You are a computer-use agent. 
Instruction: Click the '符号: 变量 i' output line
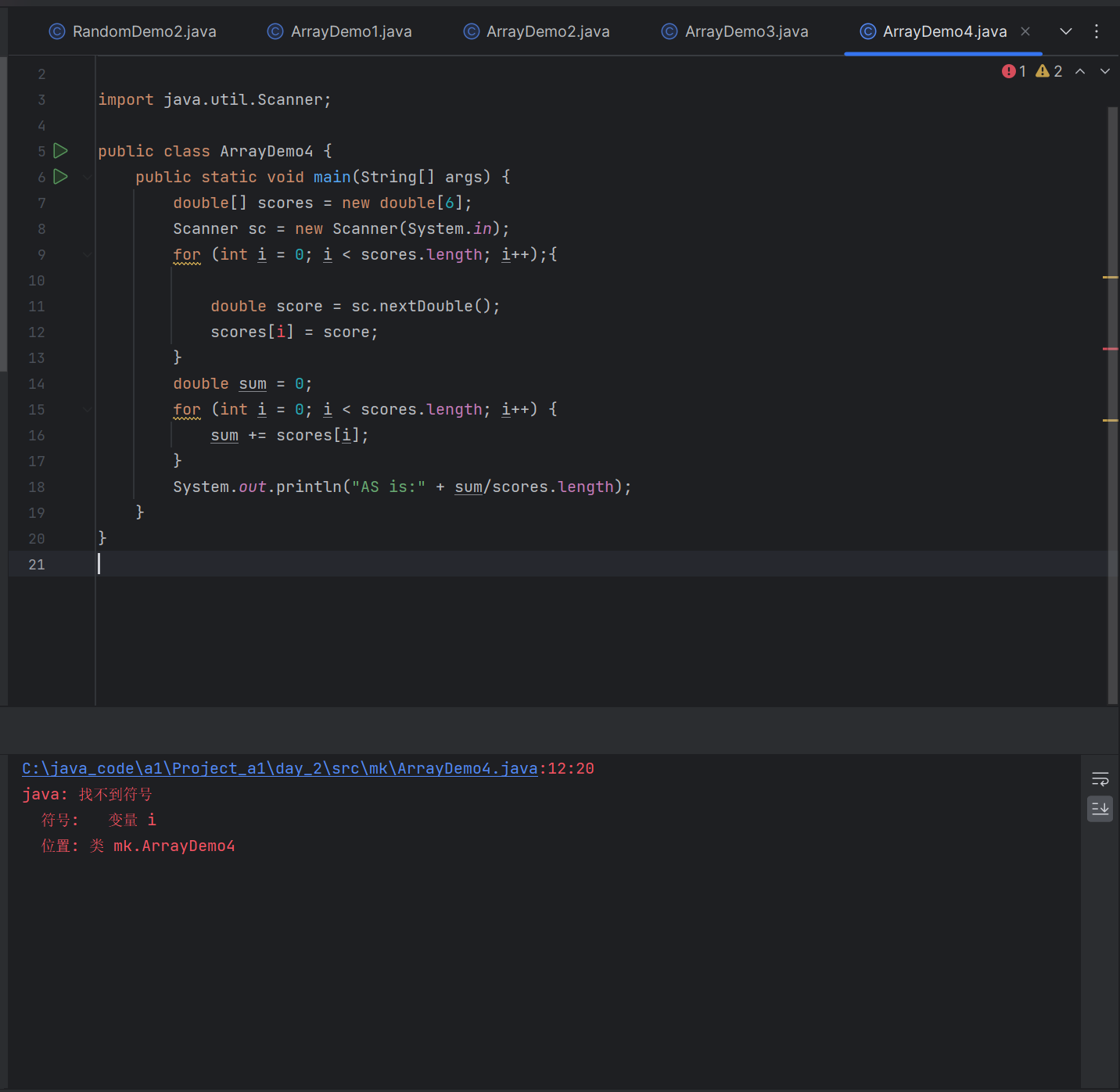tap(99, 821)
